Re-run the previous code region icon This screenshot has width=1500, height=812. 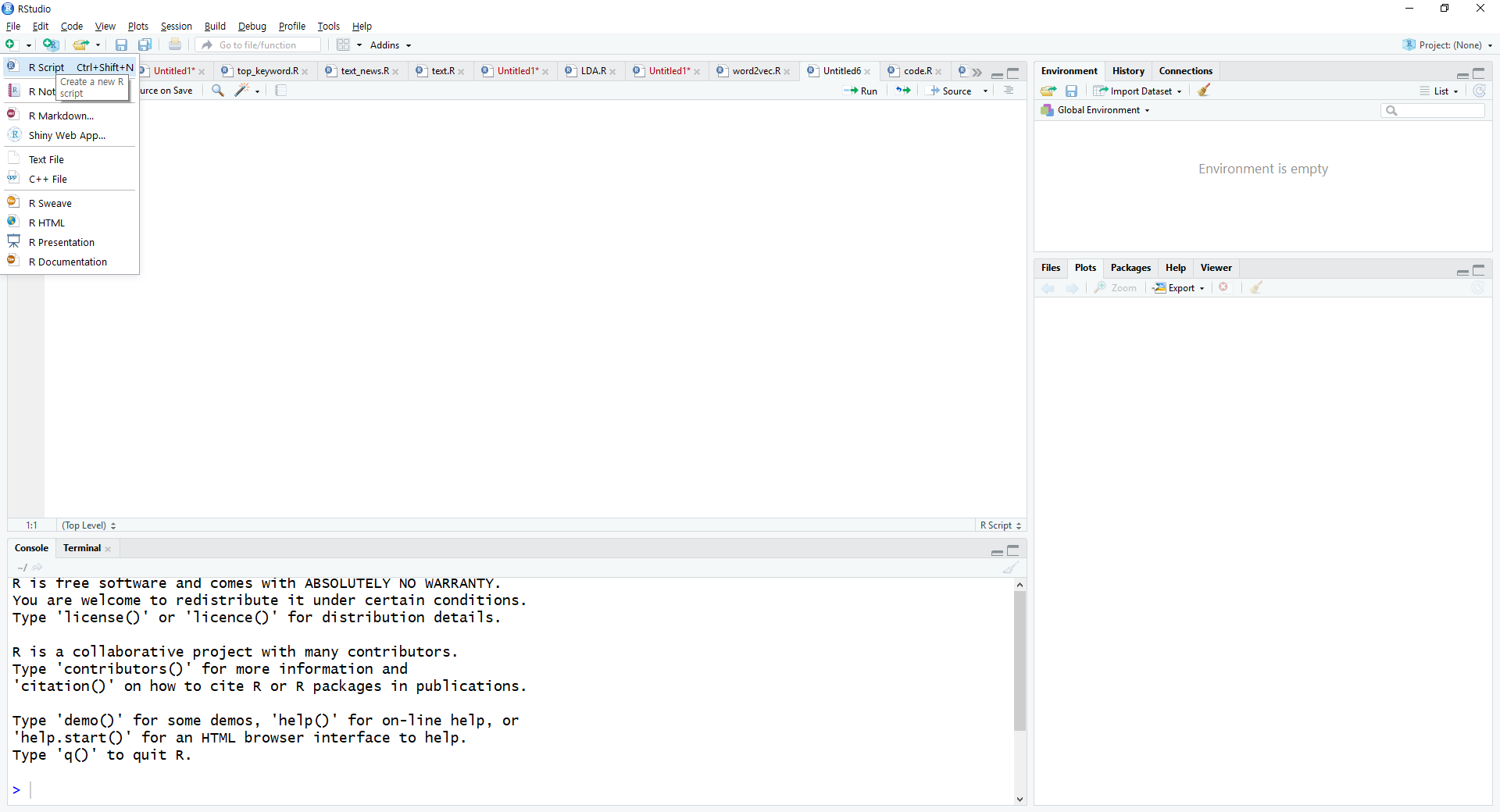[903, 91]
